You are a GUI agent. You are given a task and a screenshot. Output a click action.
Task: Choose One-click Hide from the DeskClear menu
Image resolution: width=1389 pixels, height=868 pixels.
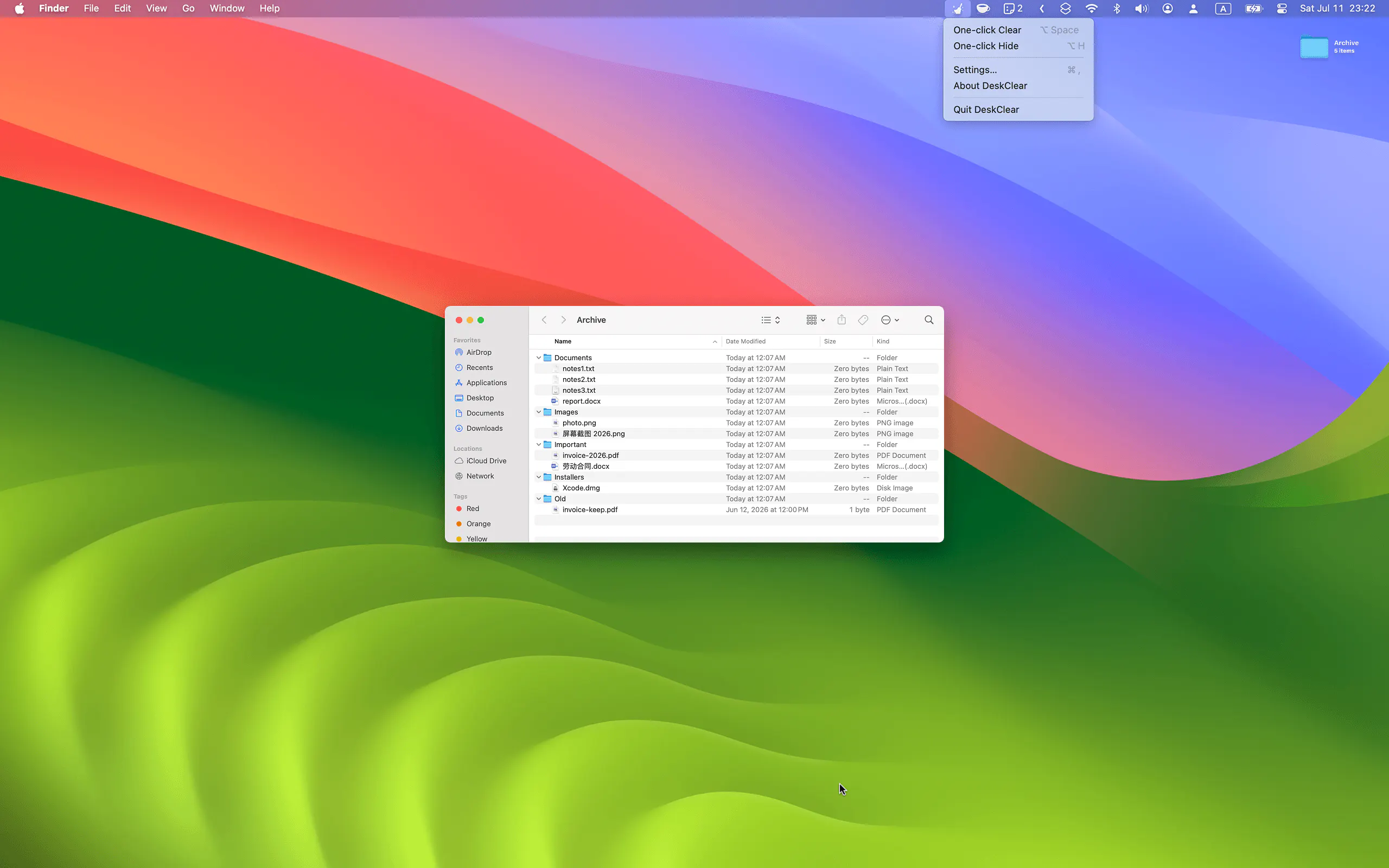[x=1018, y=46]
